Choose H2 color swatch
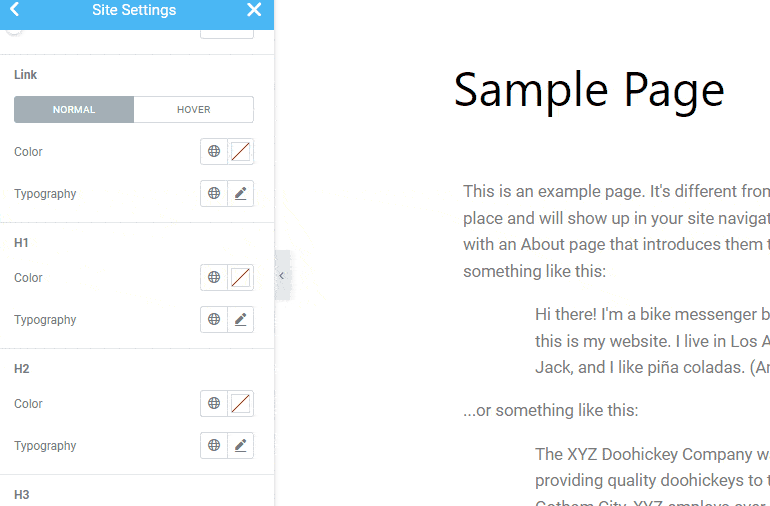Screen dimensions: 770x506 (x=241, y=403)
